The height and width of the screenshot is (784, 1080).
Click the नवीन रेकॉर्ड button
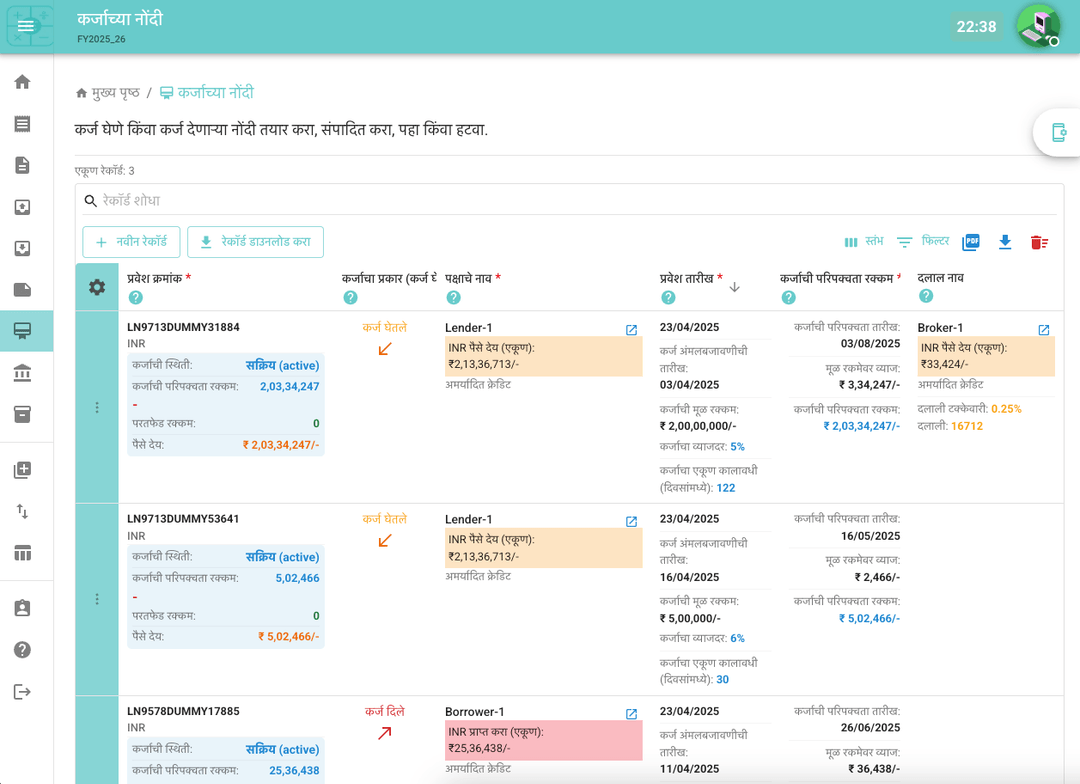(x=131, y=242)
